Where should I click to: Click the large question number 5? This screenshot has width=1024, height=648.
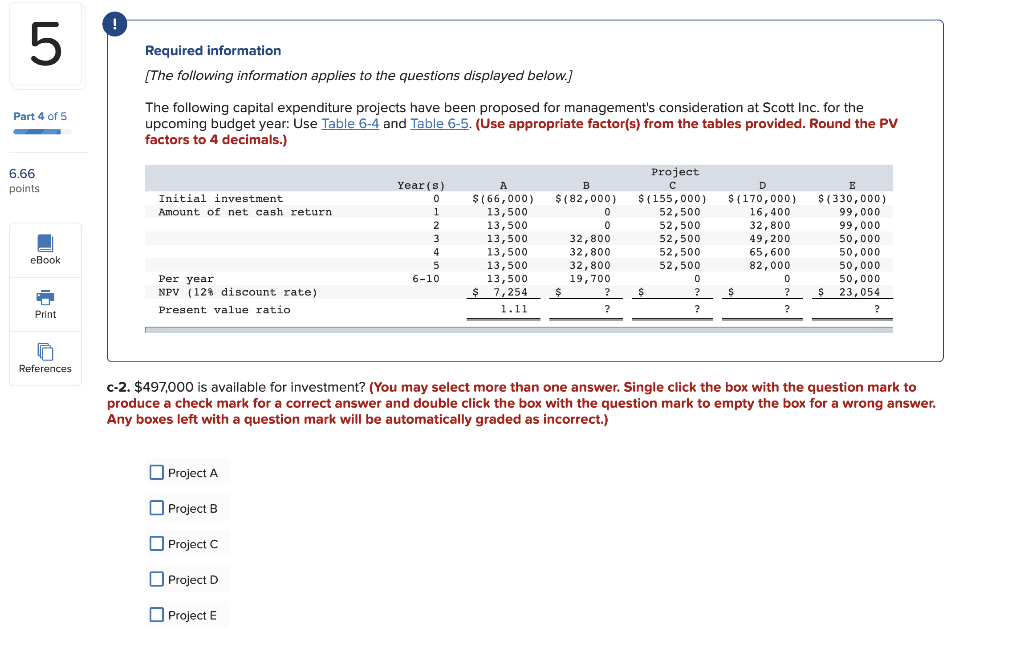tap(44, 44)
